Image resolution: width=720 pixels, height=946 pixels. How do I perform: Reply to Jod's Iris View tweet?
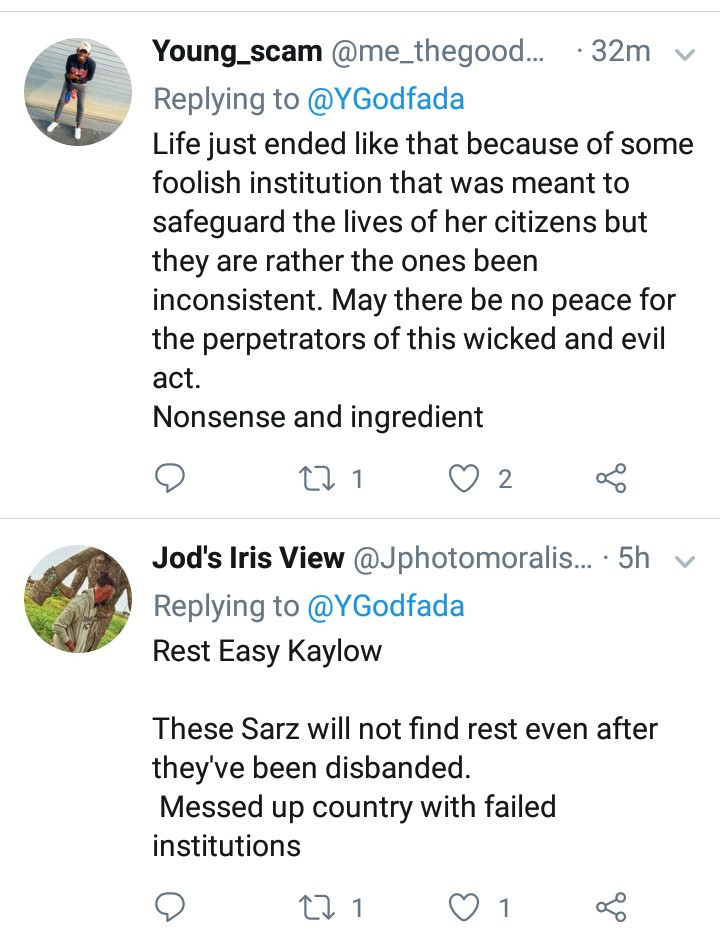pyautogui.click(x=171, y=907)
